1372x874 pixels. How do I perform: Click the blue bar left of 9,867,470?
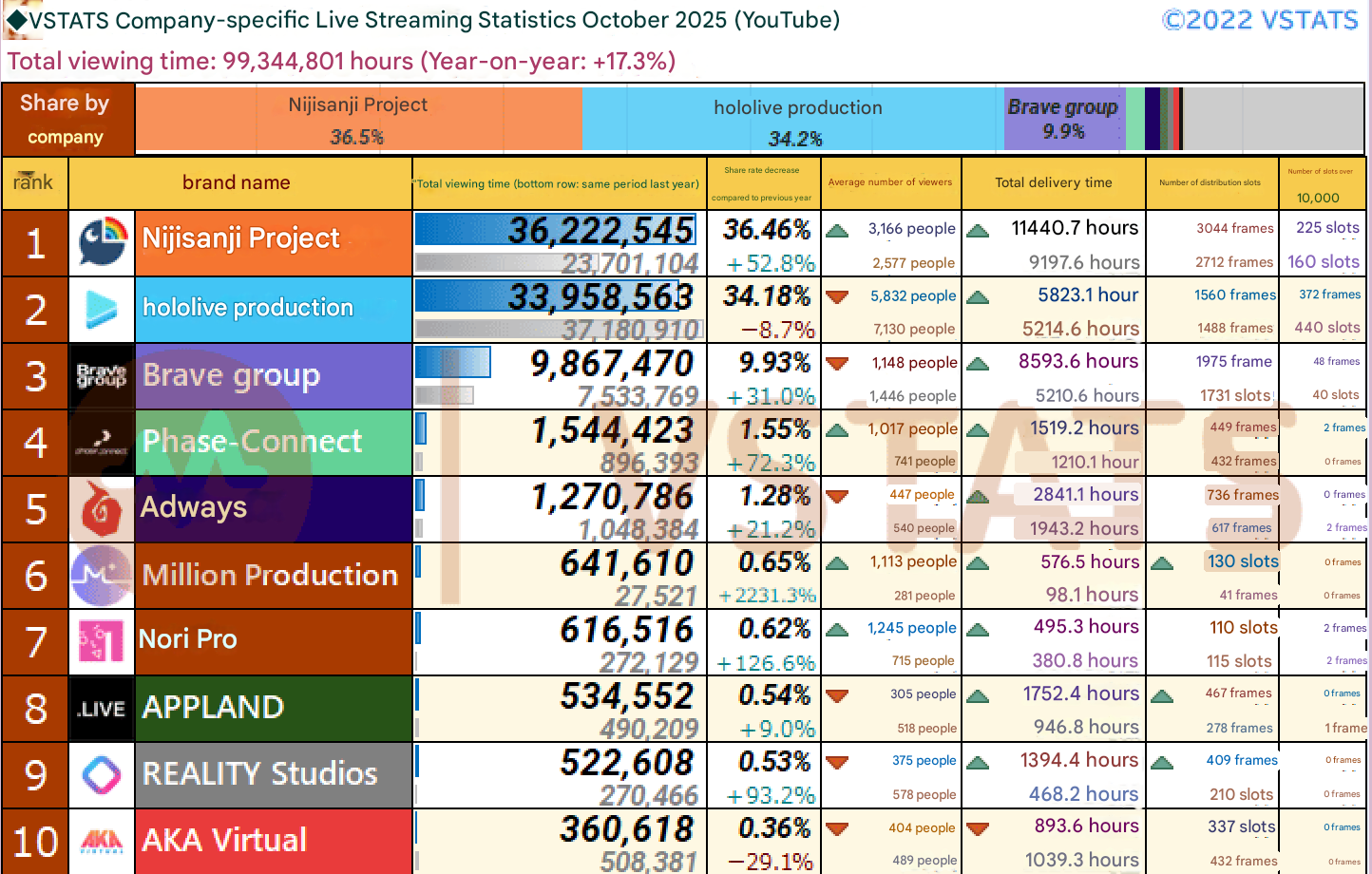pos(452,362)
